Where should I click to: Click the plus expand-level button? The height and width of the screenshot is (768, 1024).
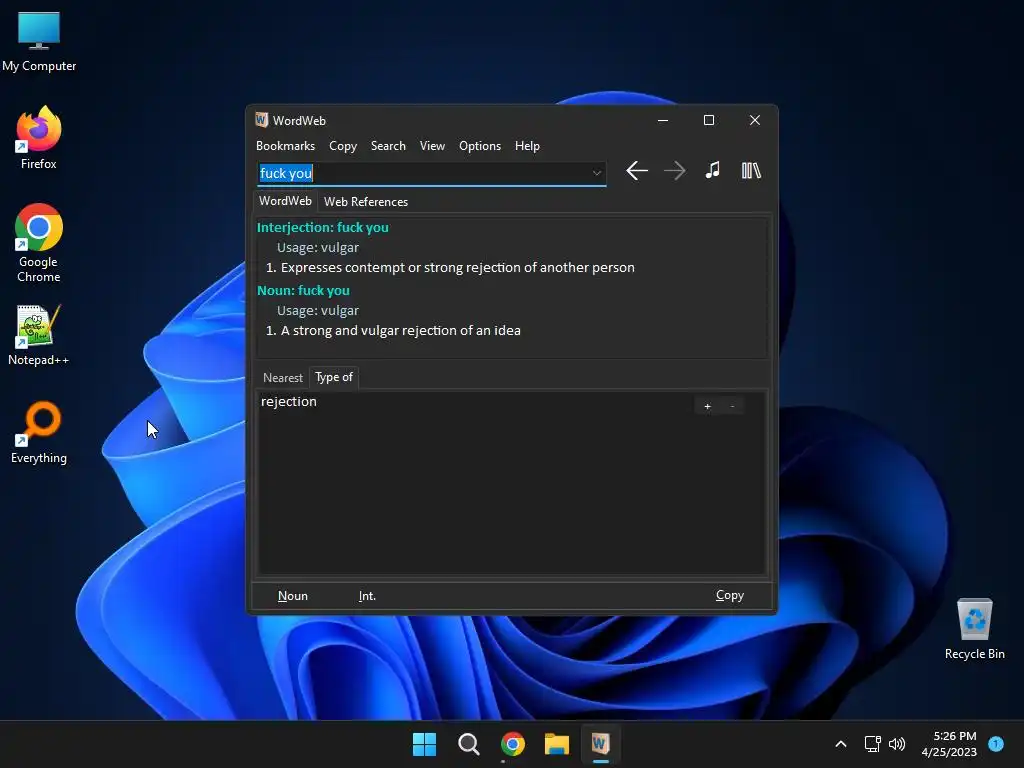coord(707,406)
